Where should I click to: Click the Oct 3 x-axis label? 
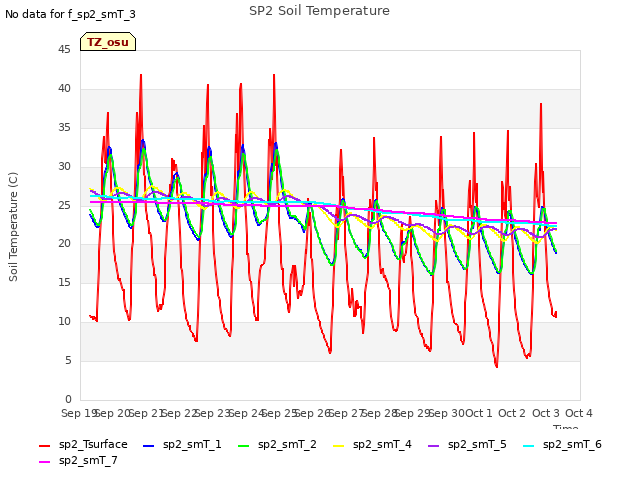pyautogui.click(x=545, y=413)
